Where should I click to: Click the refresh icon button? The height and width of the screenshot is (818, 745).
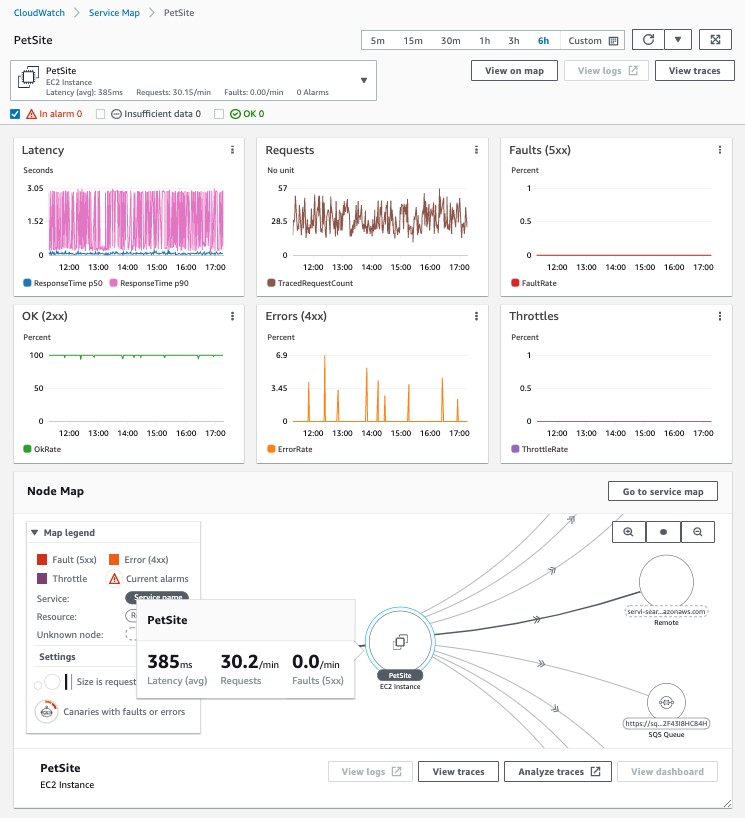[x=648, y=40]
